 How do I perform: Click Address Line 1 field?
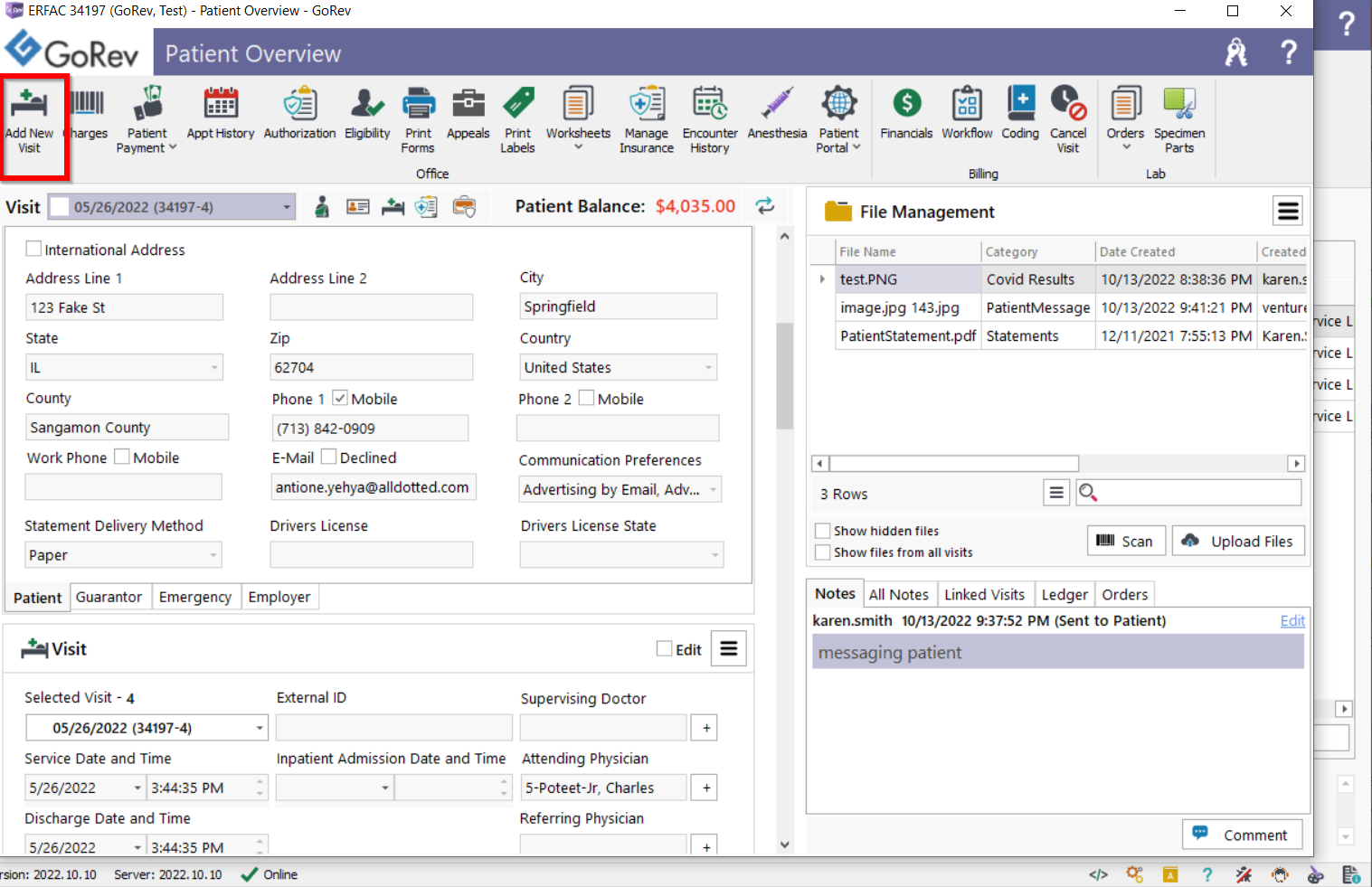[x=124, y=307]
